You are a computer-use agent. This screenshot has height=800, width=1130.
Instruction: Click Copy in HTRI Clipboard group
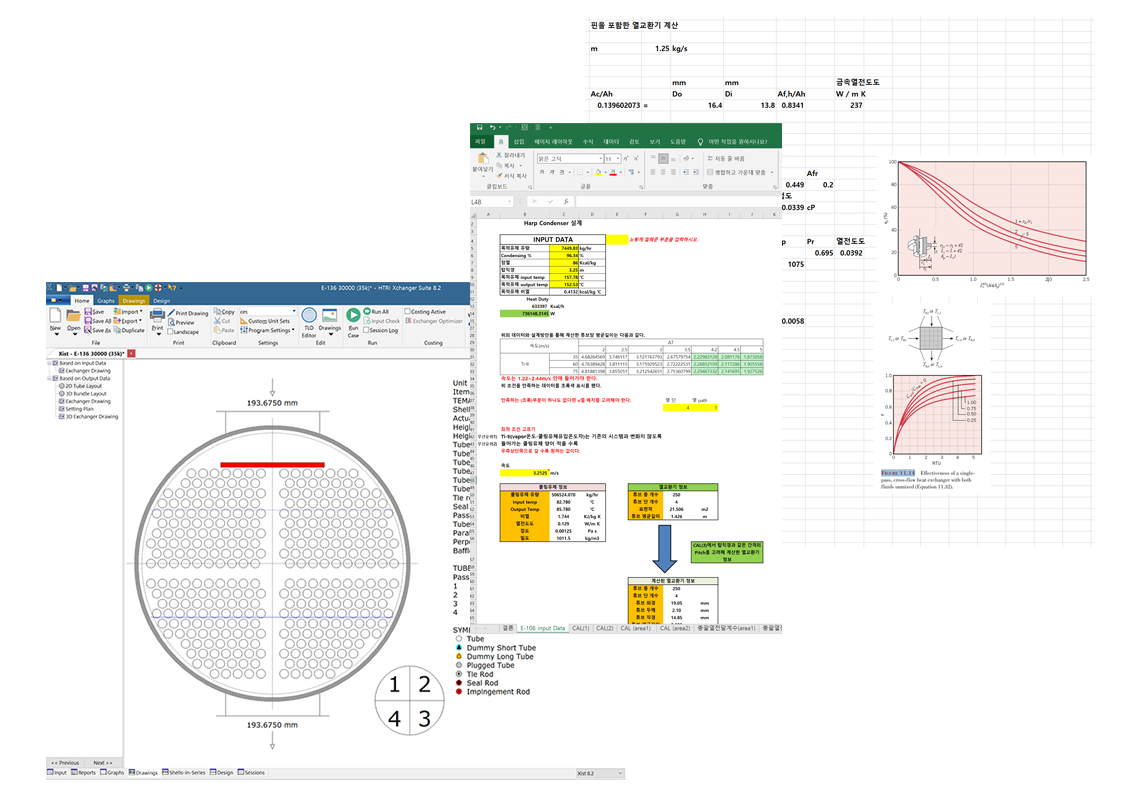(x=225, y=312)
